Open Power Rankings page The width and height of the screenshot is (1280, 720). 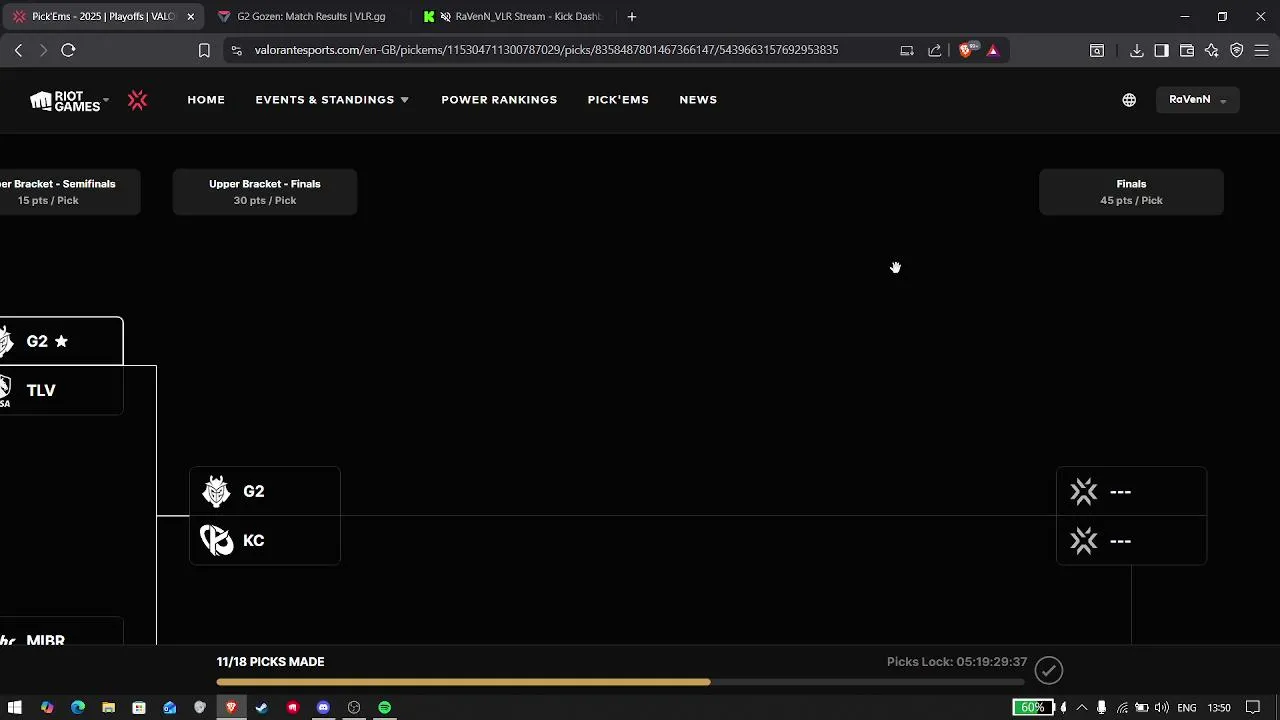[x=499, y=100]
